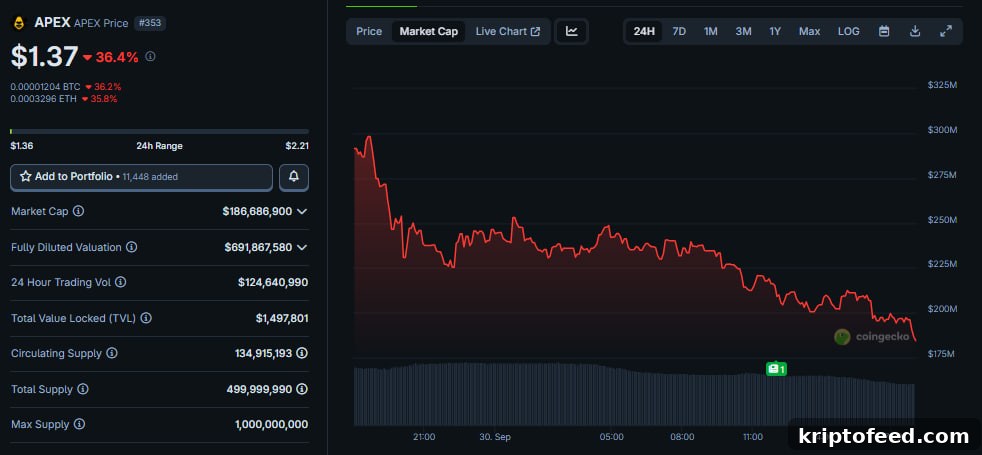Click info icon after 134,915,193 value
Viewport: 982px width, 455px height.
click(x=302, y=353)
